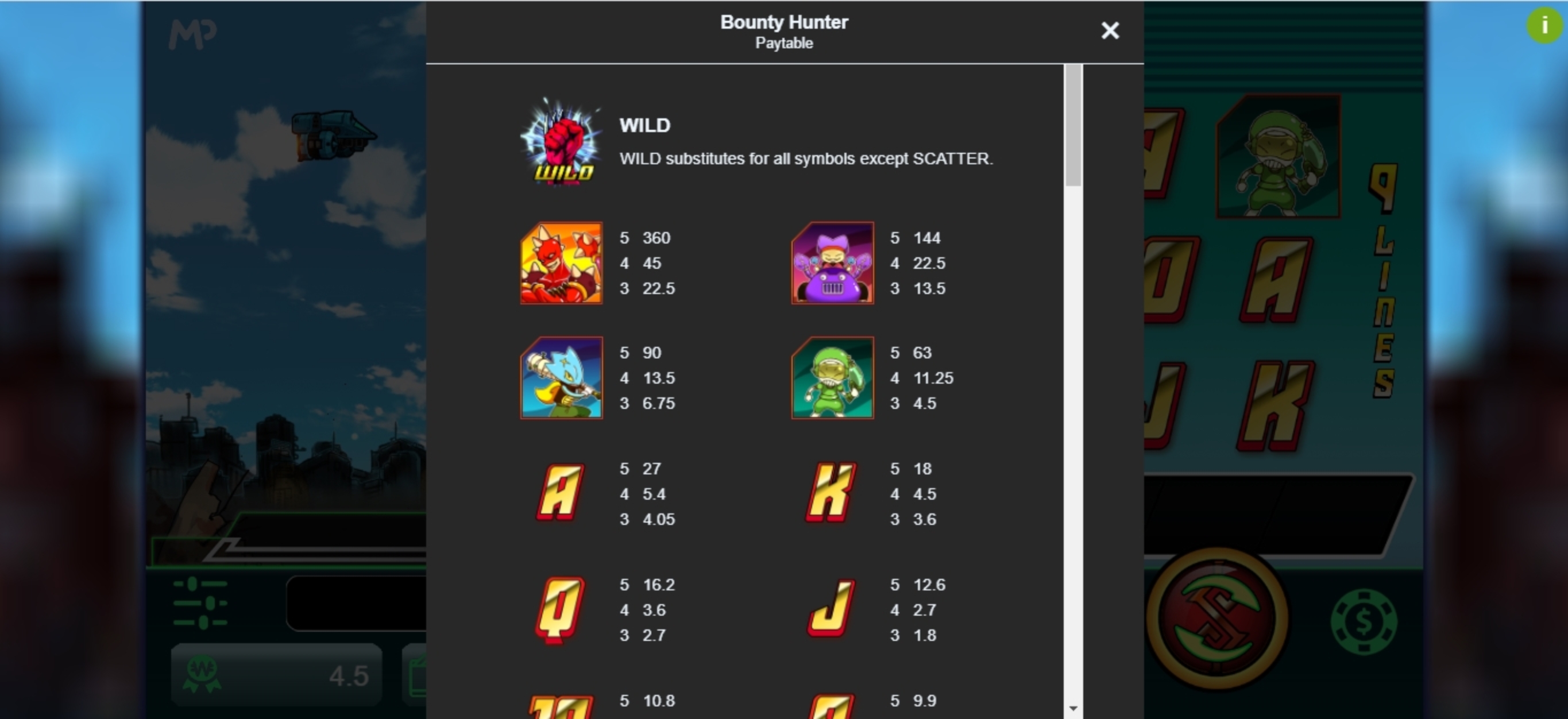This screenshot has height=719, width=1568.
Task: Click the WILD fist symbol
Action: (x=561, y=141)
